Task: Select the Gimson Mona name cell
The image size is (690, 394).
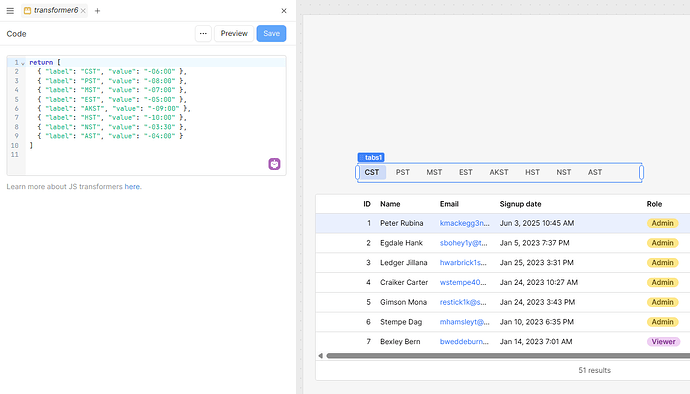Action: point(404,302)
